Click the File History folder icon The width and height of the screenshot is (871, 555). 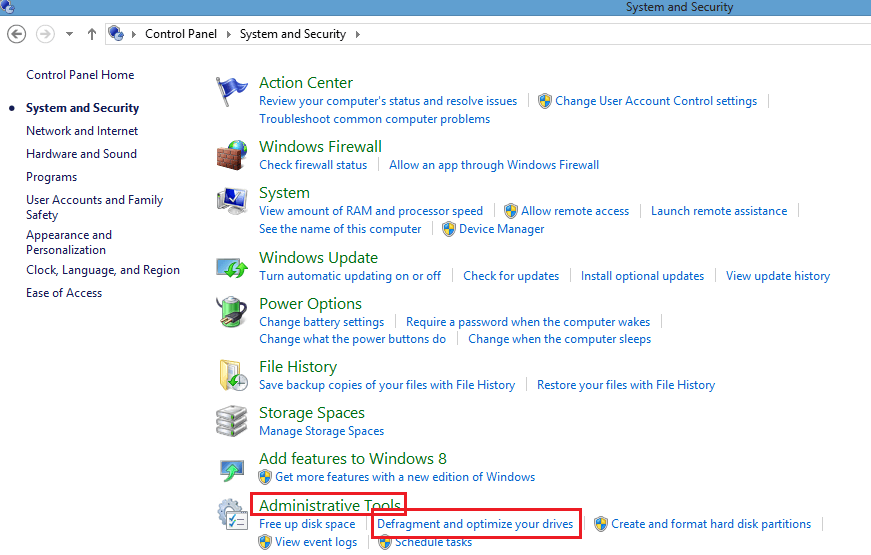click(x=233, y=375)
